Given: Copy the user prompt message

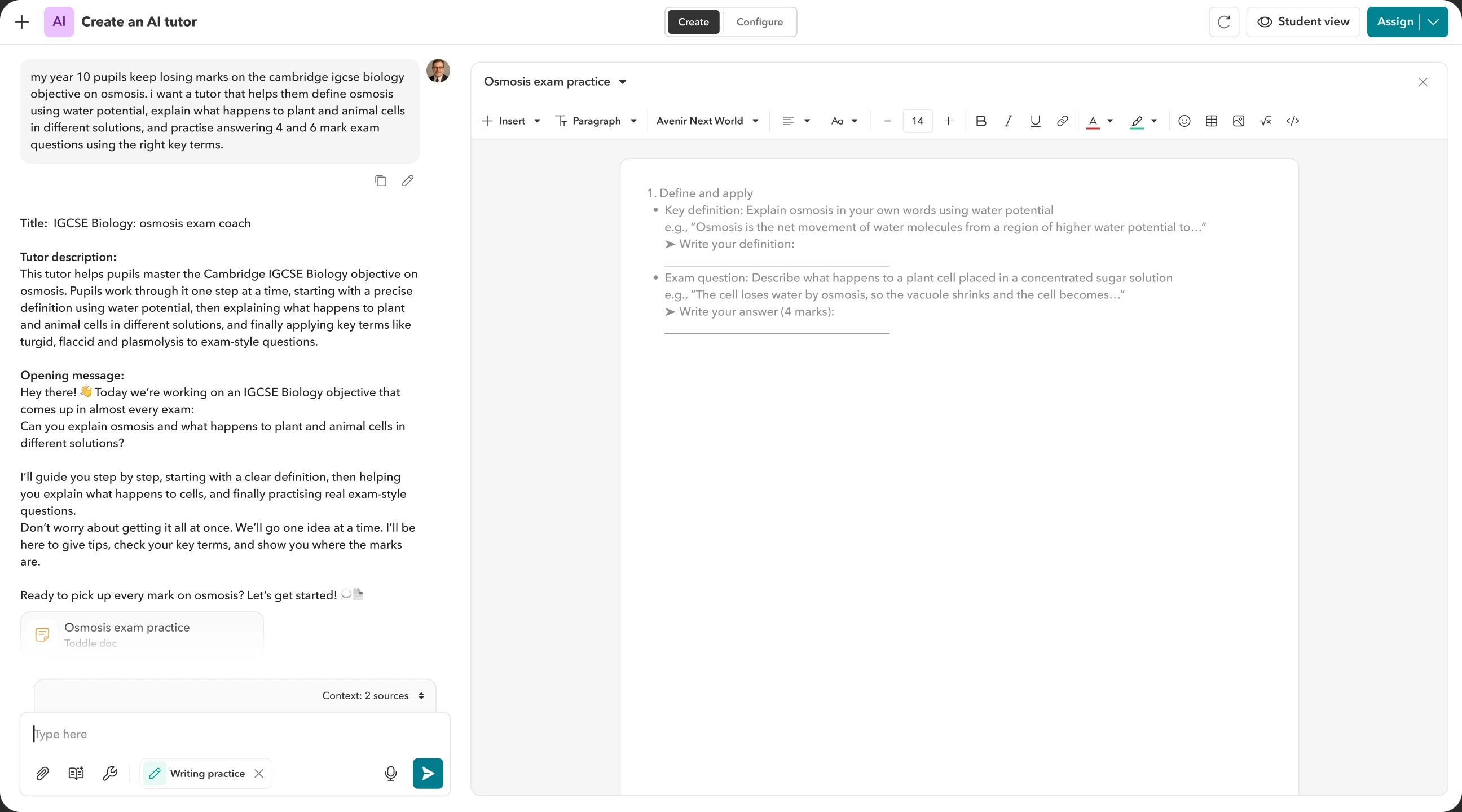Looking at the screenshot, I should (x=380, y=180).
